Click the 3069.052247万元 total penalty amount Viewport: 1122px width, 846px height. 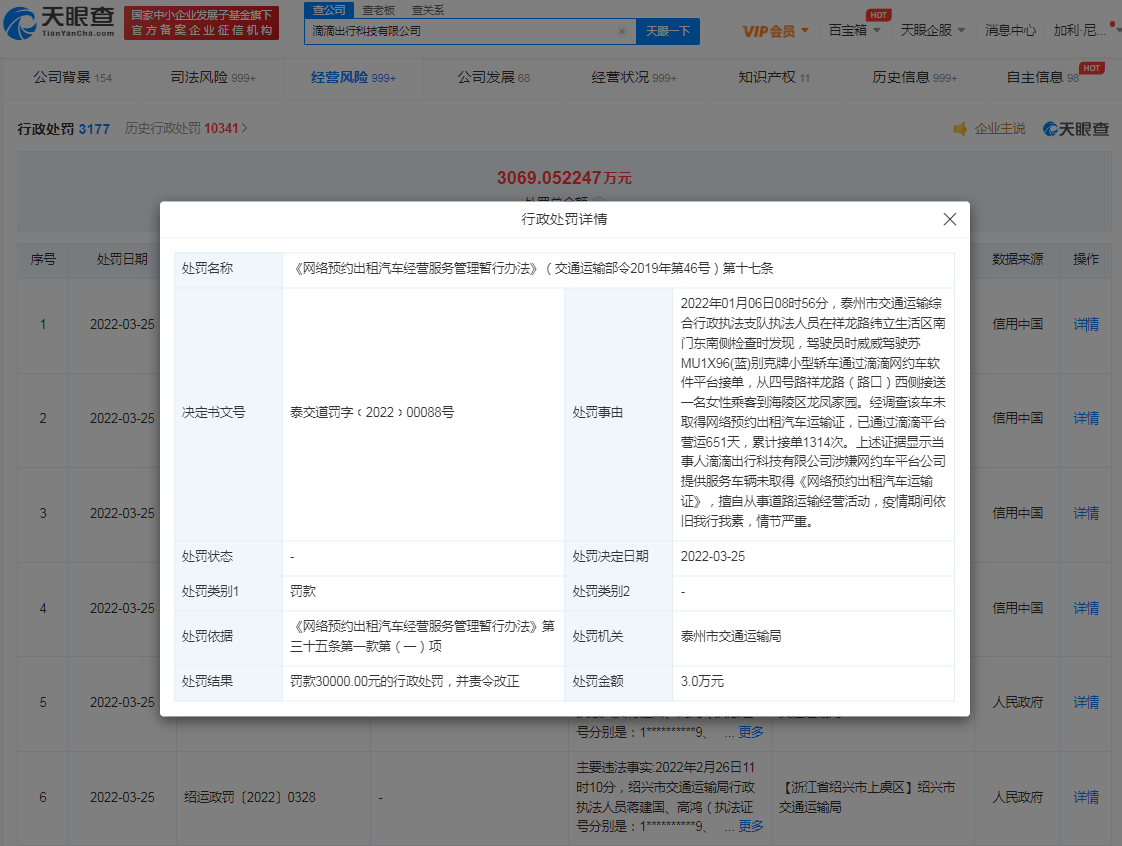pos(565,178)
